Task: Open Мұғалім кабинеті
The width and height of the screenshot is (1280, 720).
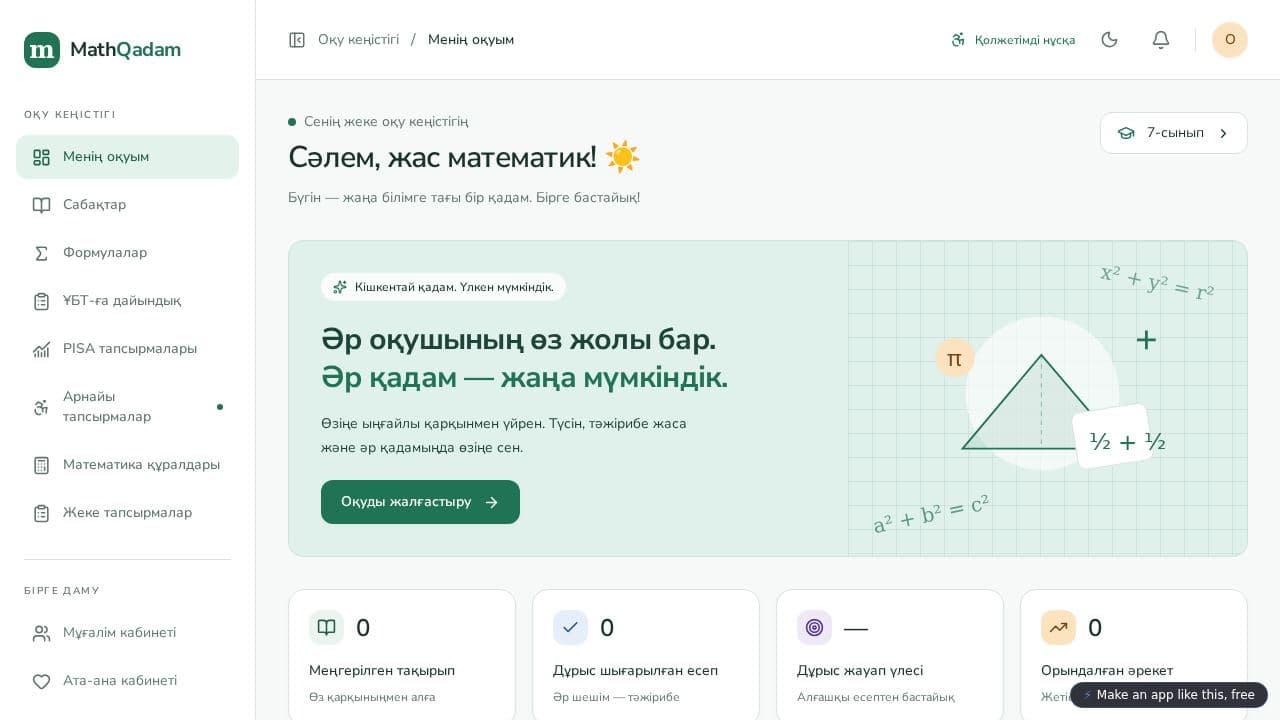Action: point(127,633)
